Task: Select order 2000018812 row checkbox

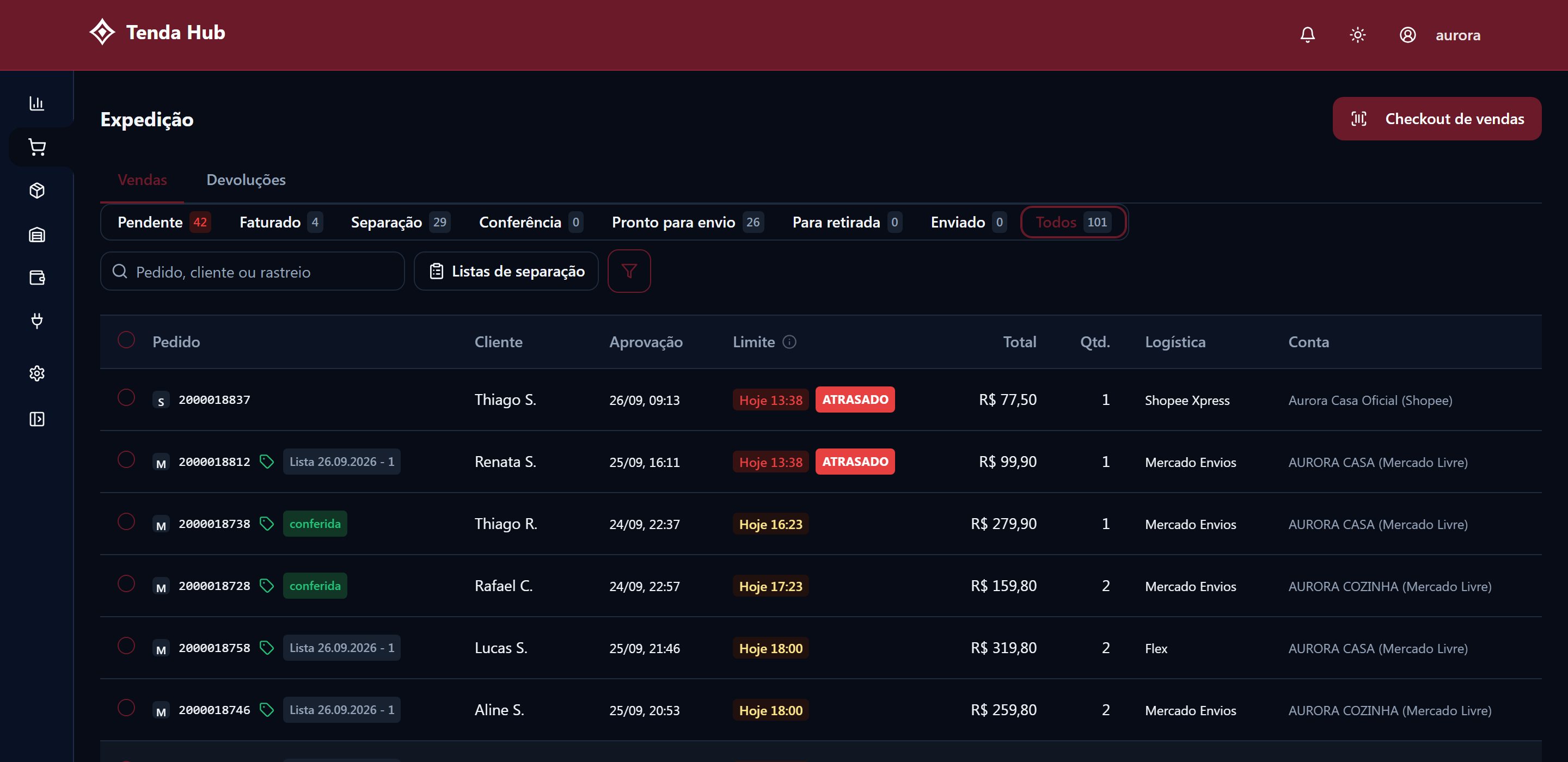Action: tap(126, 459)
